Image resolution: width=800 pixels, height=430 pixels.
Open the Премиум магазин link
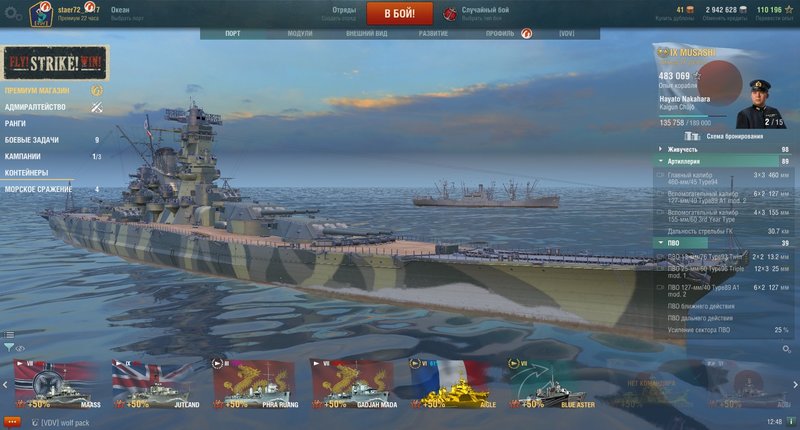[x=37, y=91]
